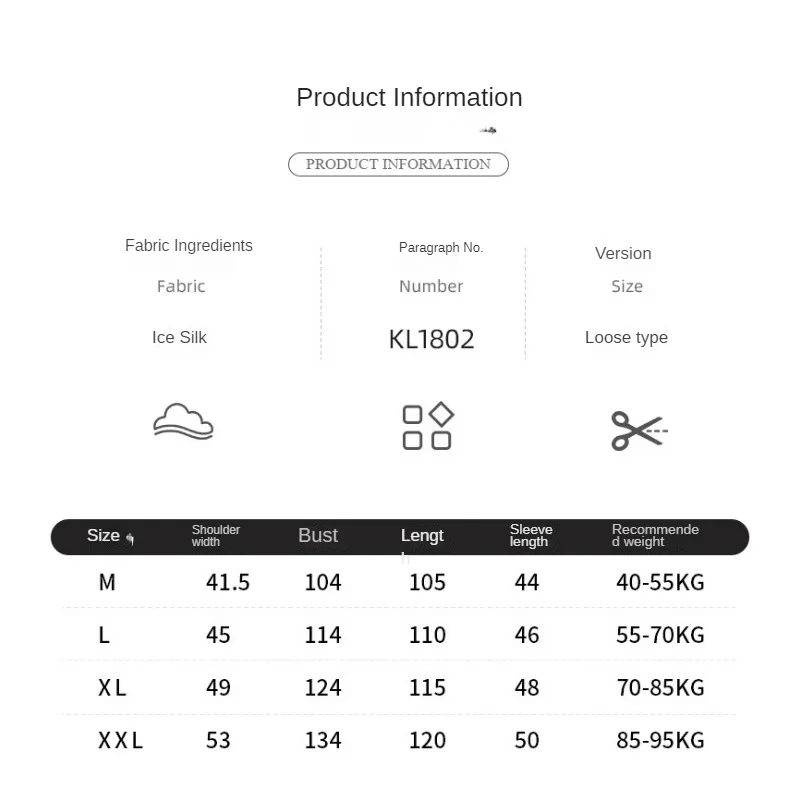Click the Fabric Ingredients label

189,245
